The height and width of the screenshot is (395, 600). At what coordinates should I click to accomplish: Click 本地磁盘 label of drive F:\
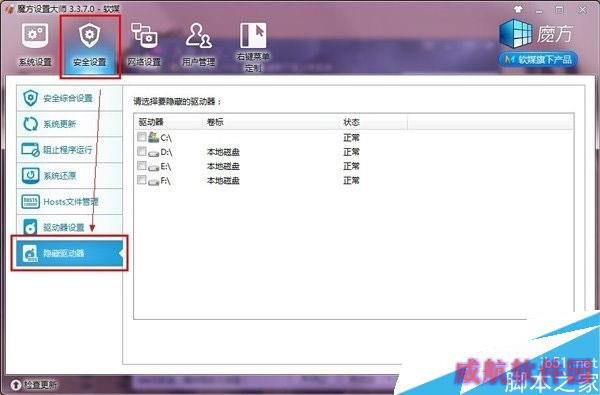223,180
